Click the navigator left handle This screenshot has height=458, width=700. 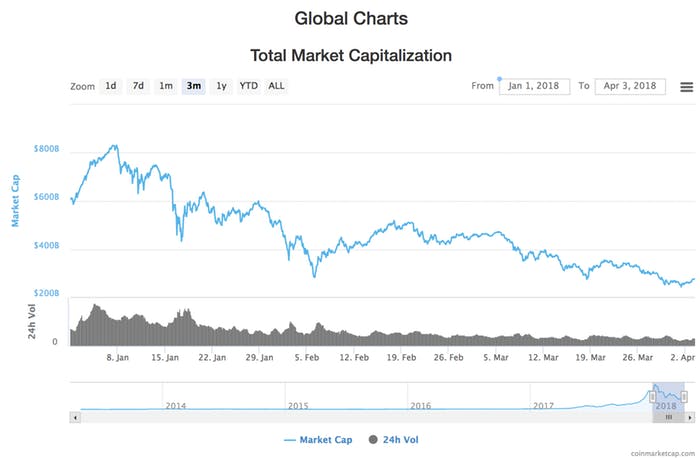coord(654,397)
